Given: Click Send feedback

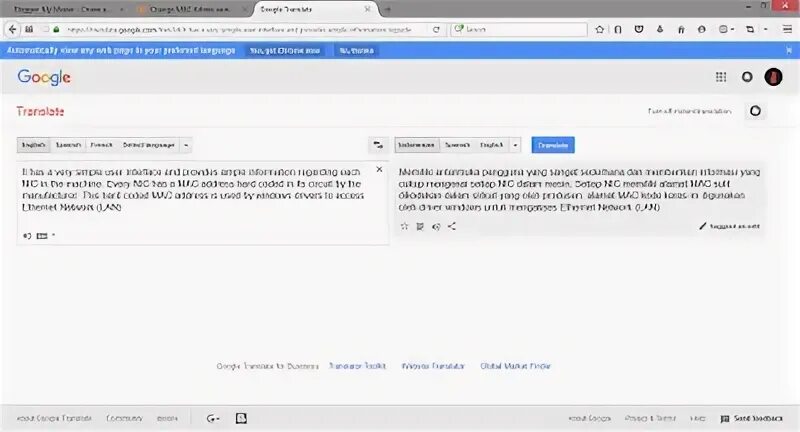Looking at the screenshot, I should pos(752,418).
